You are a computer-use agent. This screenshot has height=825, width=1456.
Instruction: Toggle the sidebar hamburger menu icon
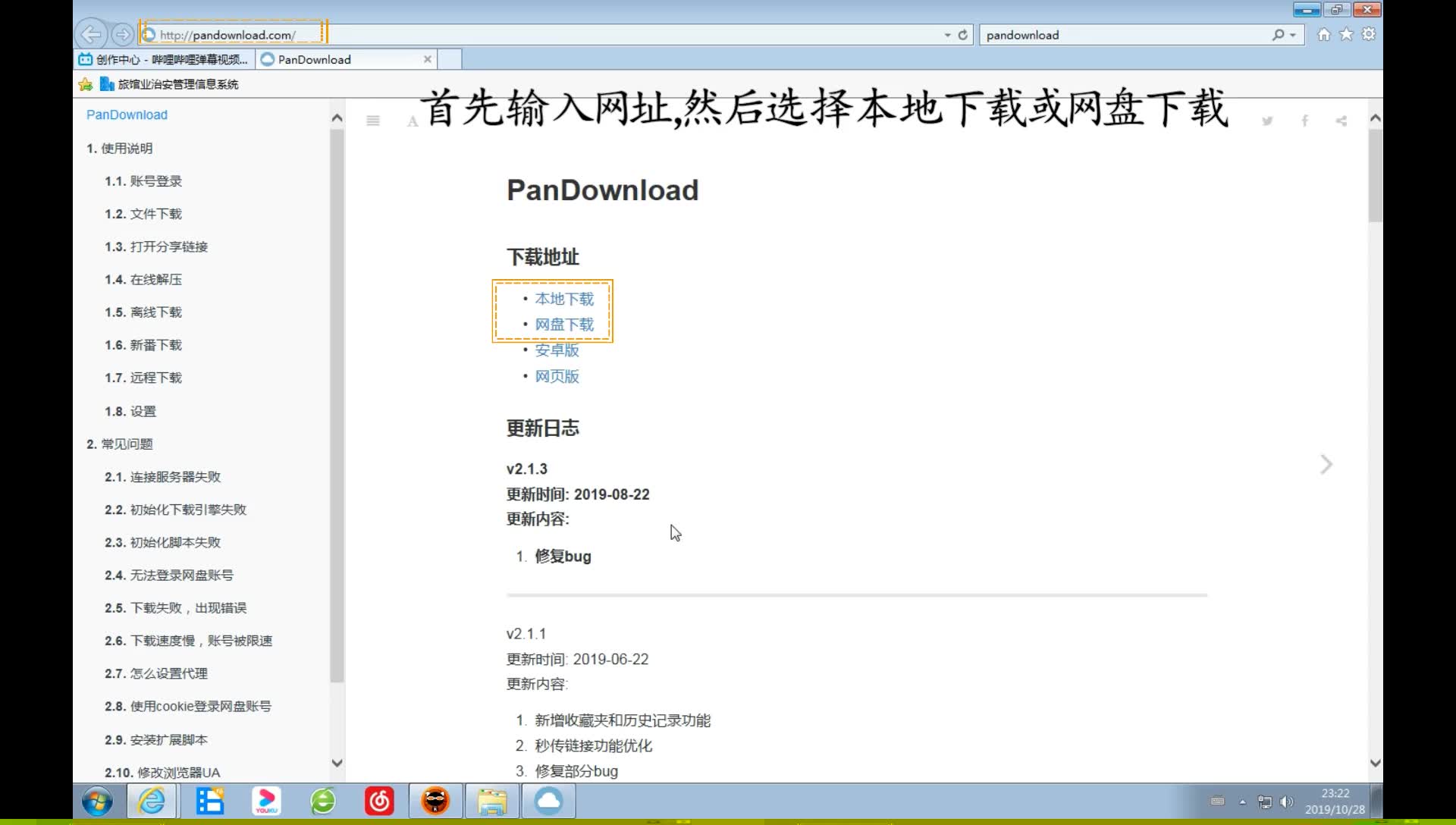point(373,121)
